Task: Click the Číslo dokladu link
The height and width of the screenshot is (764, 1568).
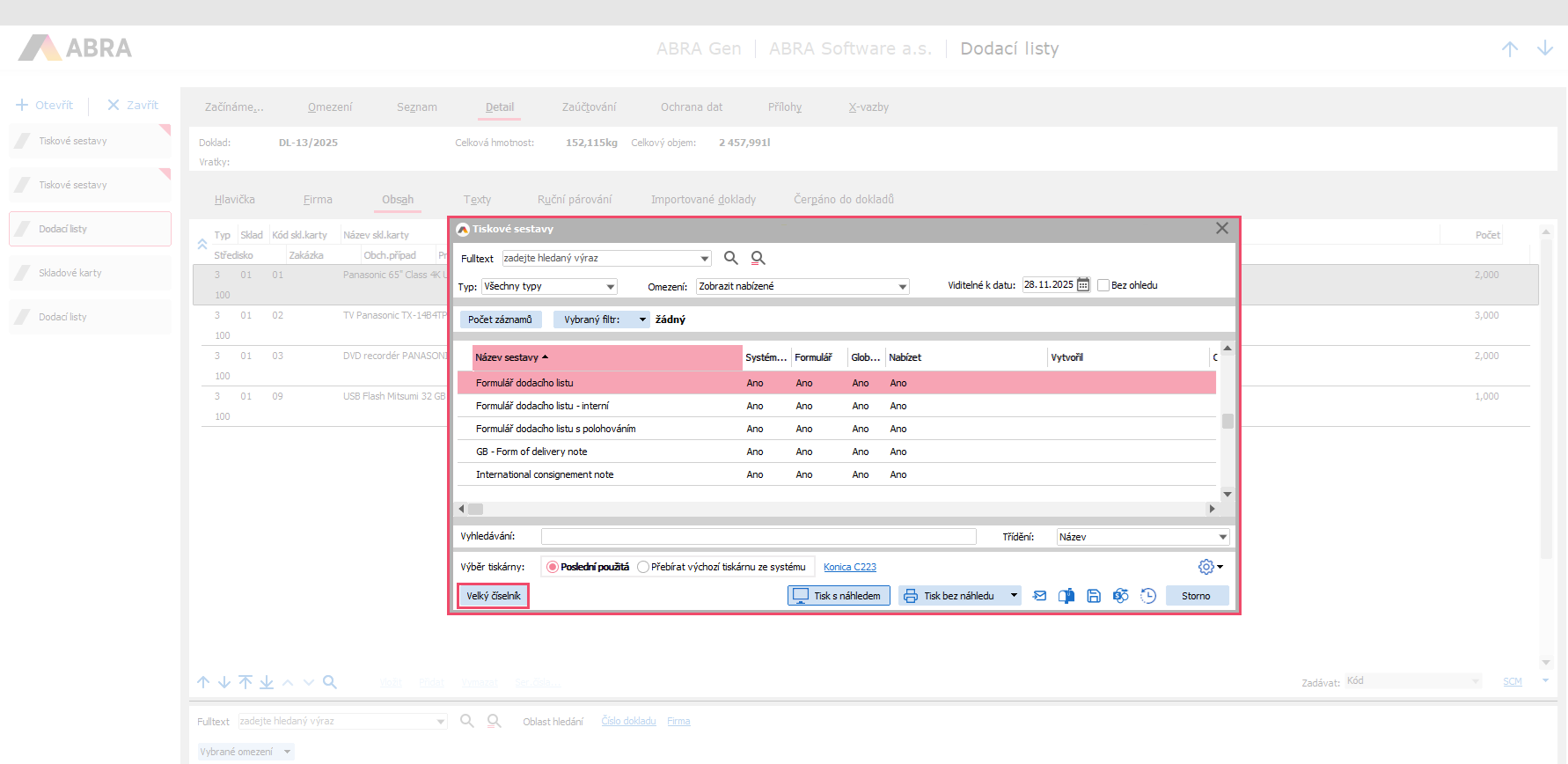Action: [629, 721]
